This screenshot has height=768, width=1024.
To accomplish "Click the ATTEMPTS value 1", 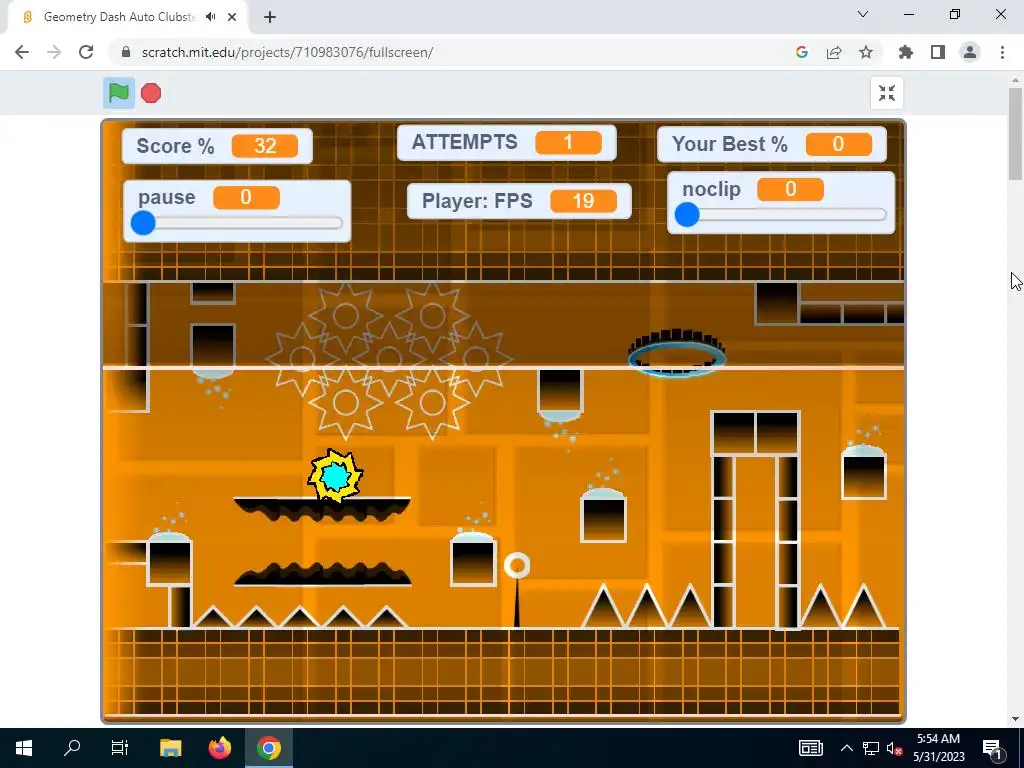I will click(568, 142).
